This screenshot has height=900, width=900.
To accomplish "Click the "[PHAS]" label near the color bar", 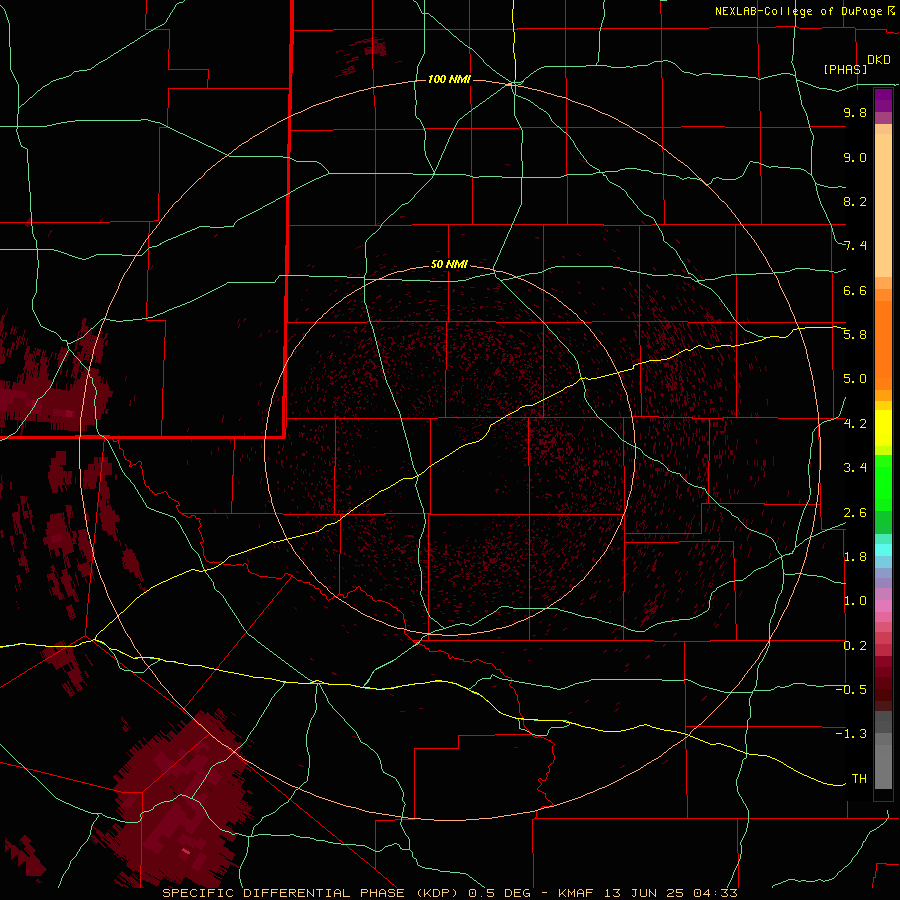I will point(845,69).
